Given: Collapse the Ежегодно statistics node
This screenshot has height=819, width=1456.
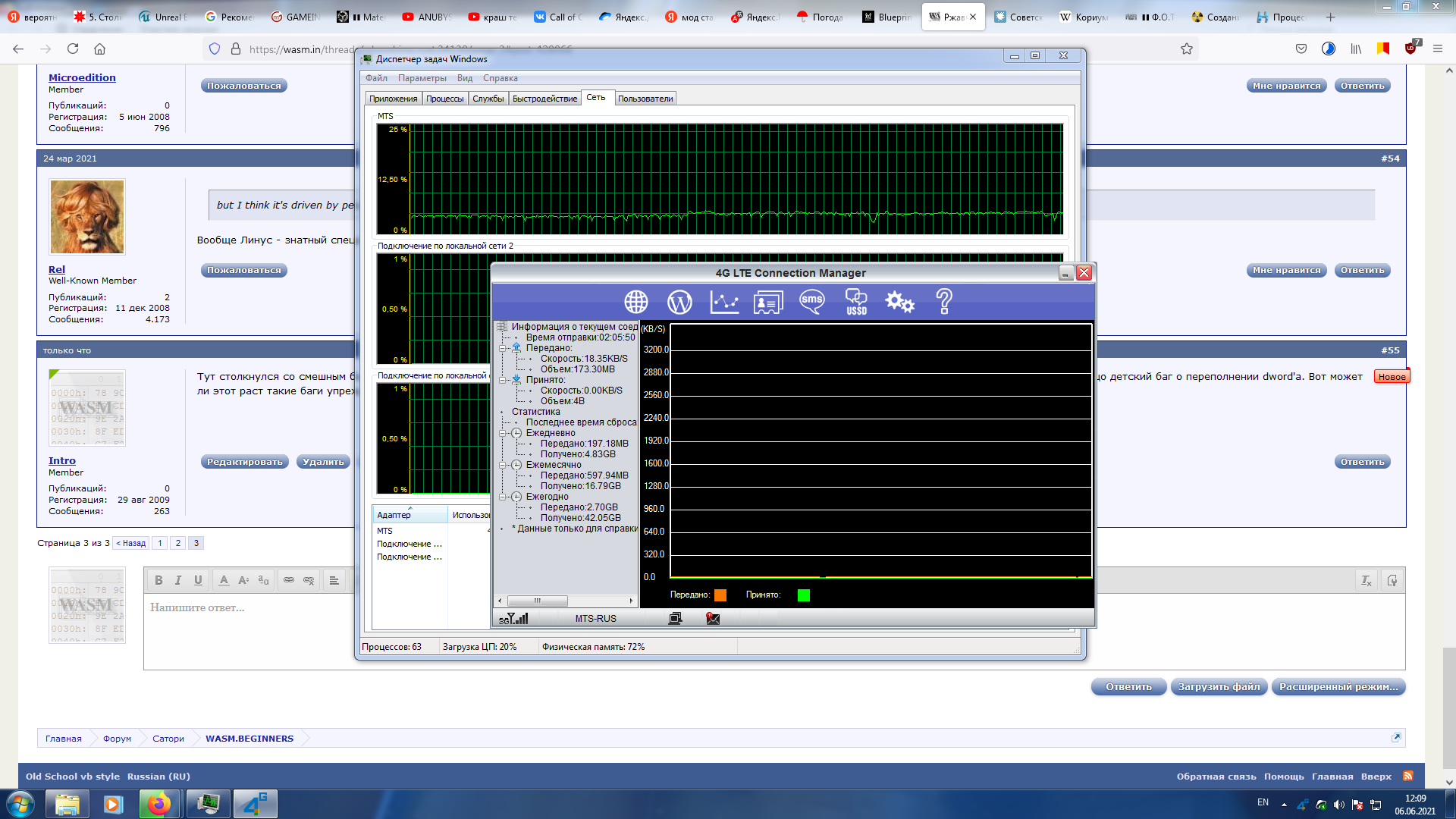Looking at the screenshot, I should click(502, 497).
